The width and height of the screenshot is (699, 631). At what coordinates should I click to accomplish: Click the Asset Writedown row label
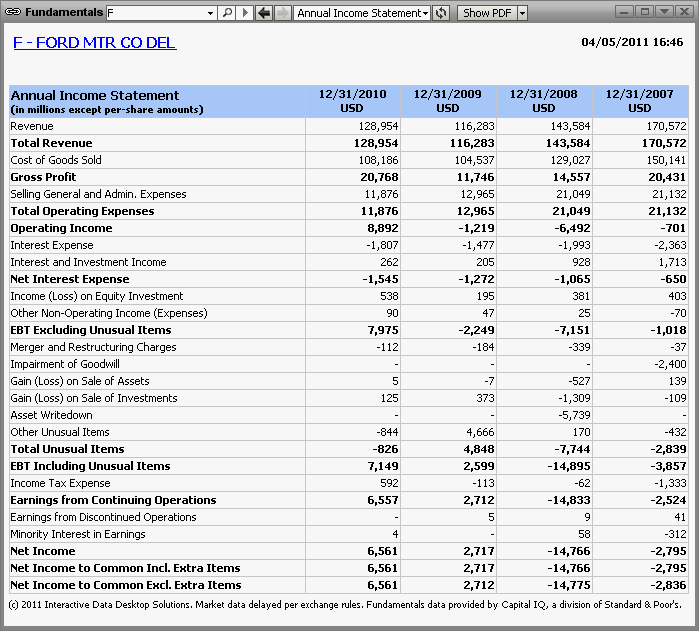coord(52,415)
